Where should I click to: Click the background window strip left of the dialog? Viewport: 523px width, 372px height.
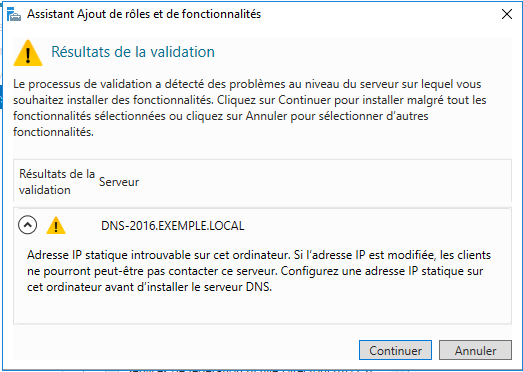pyautogui.click(x=1, y=97)
